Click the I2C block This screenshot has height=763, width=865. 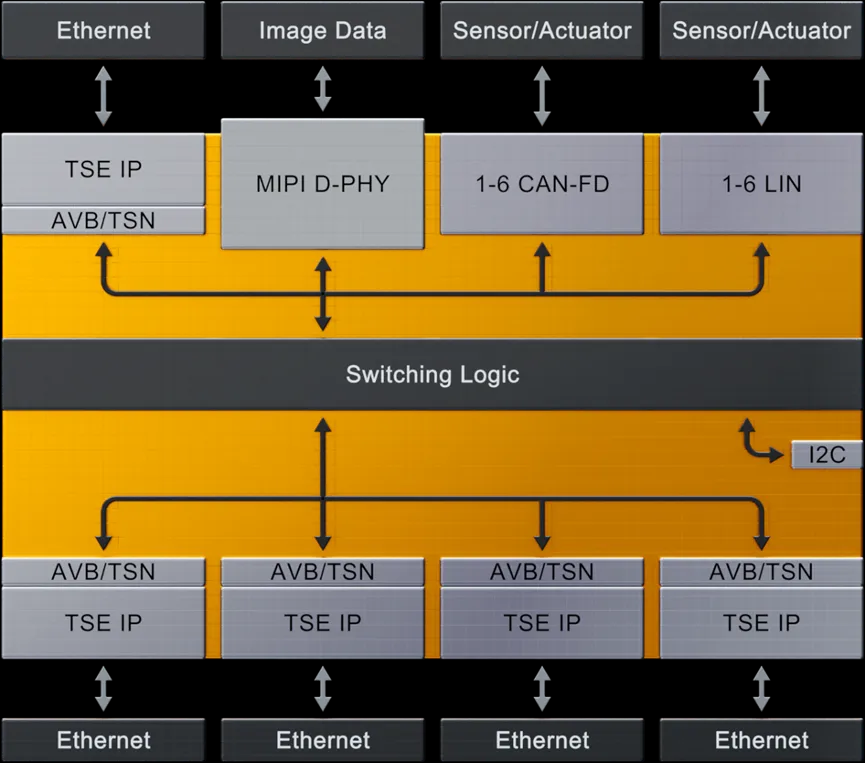[826, 455]
